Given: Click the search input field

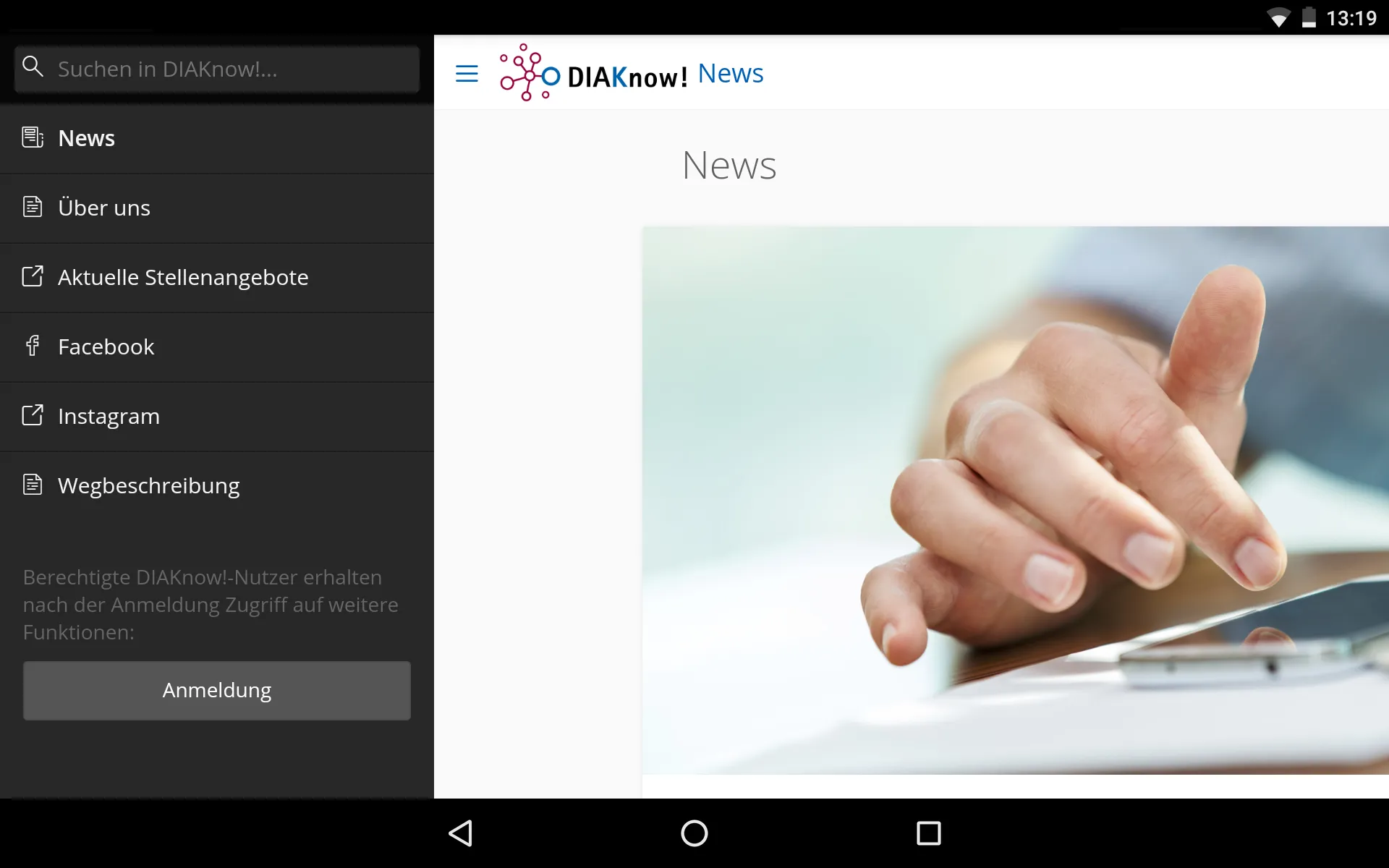Looking at the screenshot, I should [x=217, y=69].
